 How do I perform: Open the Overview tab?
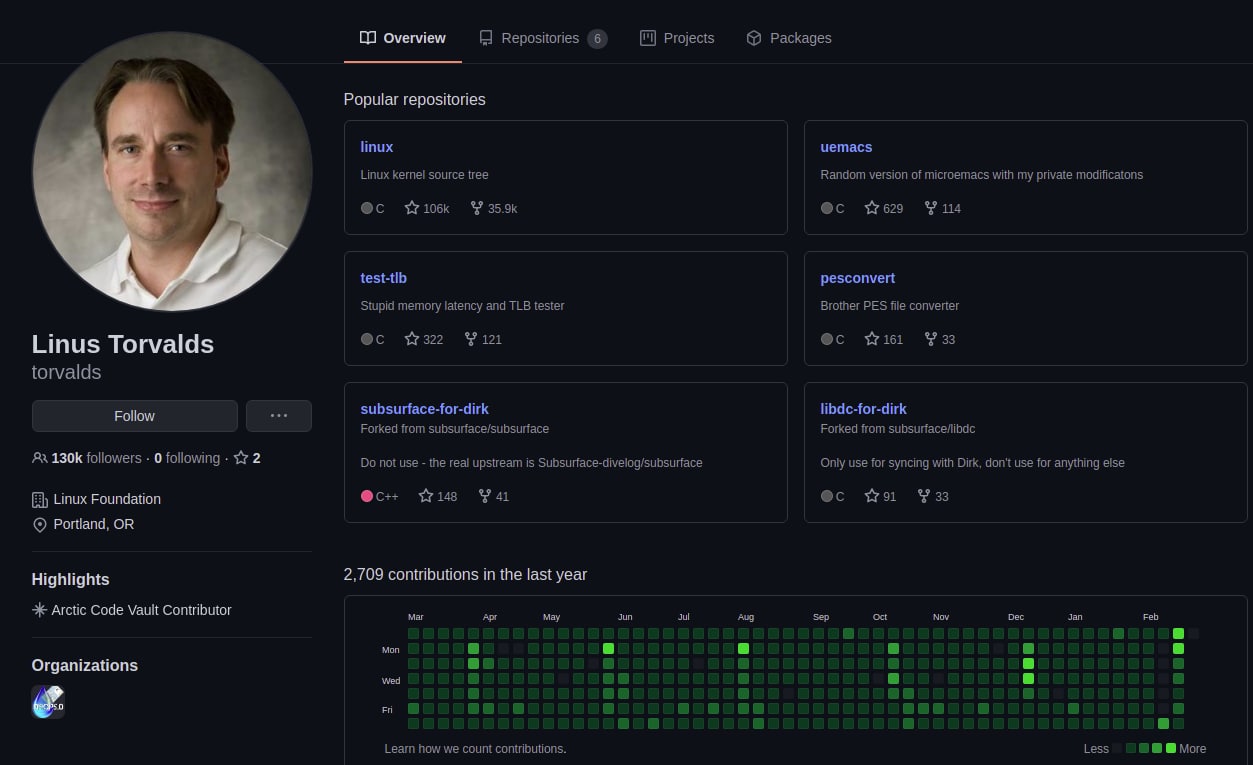402,38
